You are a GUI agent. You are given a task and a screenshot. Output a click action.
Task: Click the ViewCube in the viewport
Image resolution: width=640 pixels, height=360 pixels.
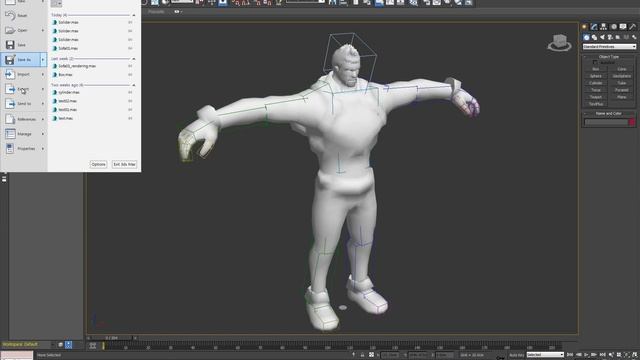559,42
